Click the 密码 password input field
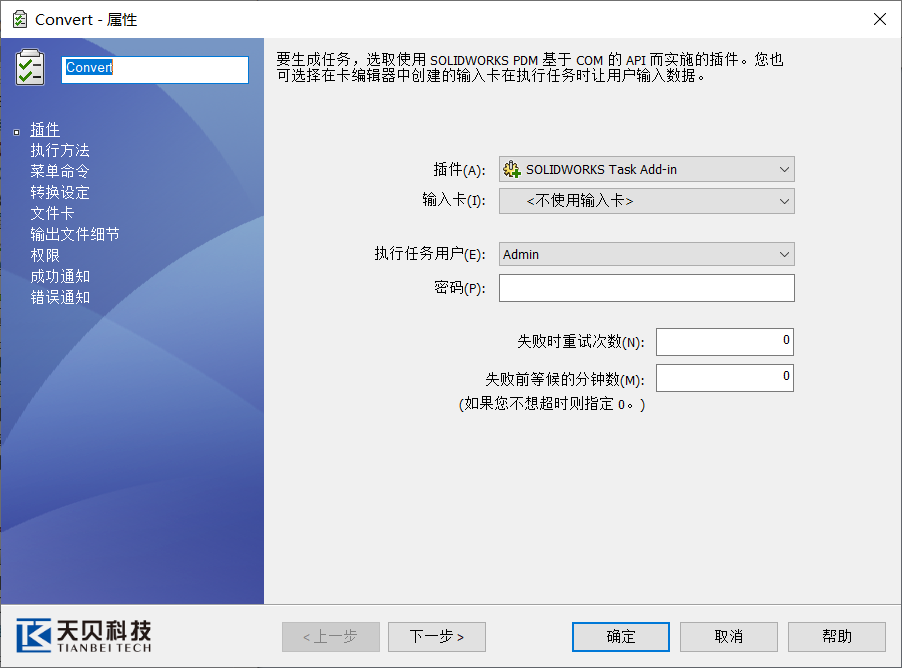The width and height of the screenshot is (902, 668). (646, 289)
